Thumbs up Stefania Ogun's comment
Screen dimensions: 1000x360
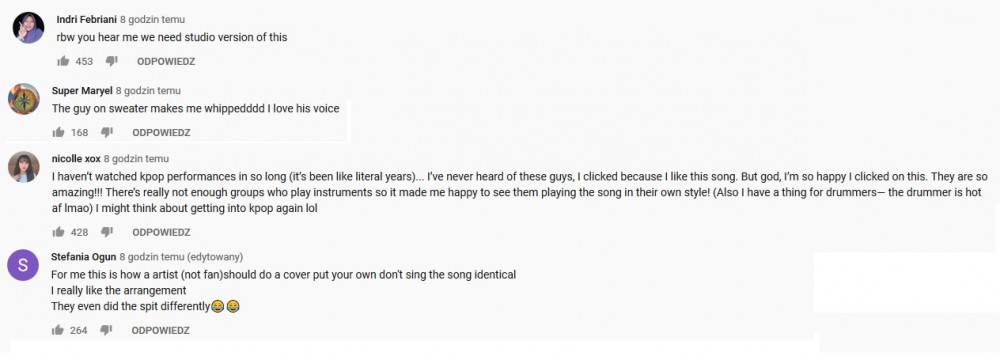tap(58, 330)
